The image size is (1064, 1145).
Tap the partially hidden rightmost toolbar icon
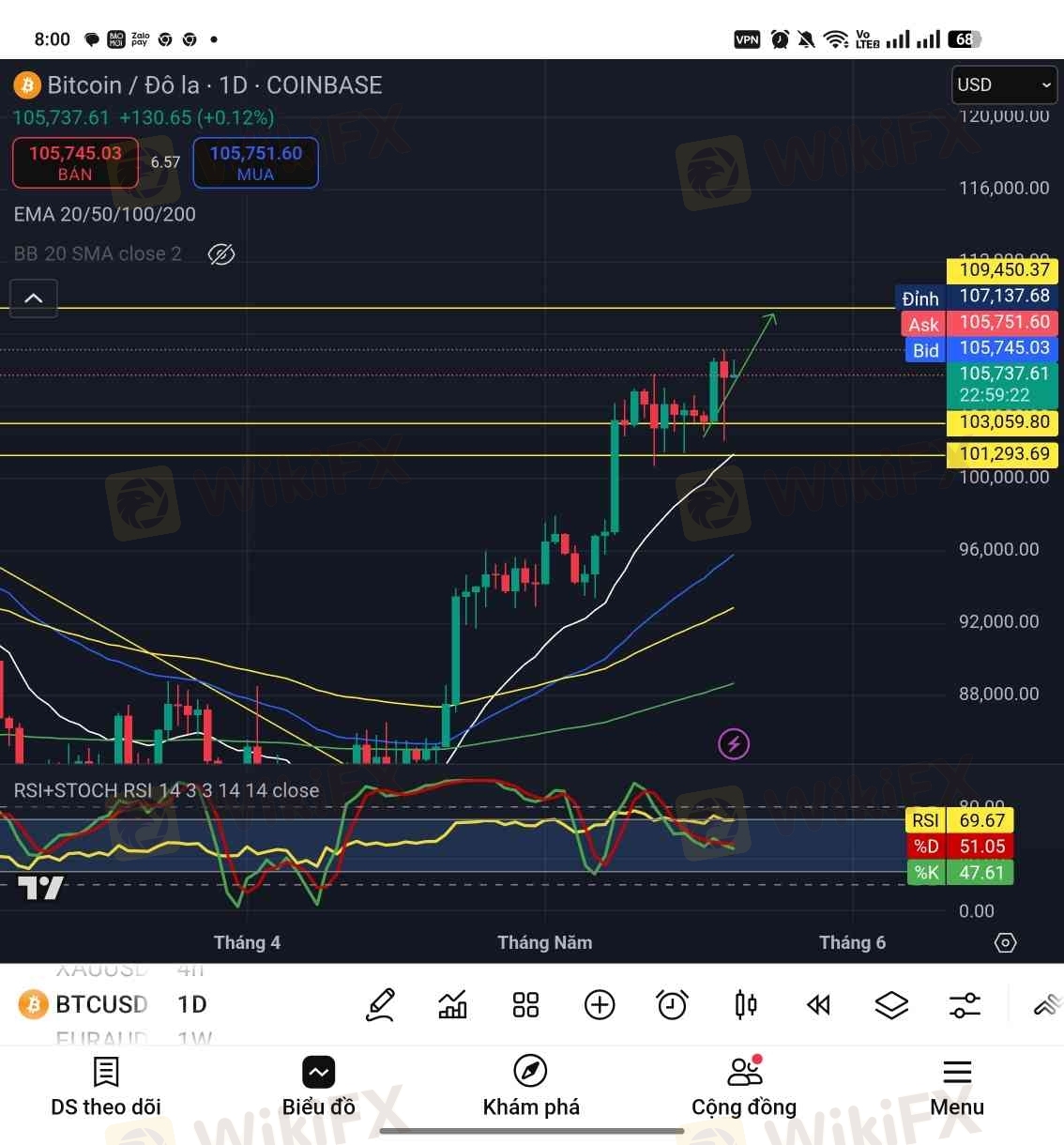point(1047,1005)
